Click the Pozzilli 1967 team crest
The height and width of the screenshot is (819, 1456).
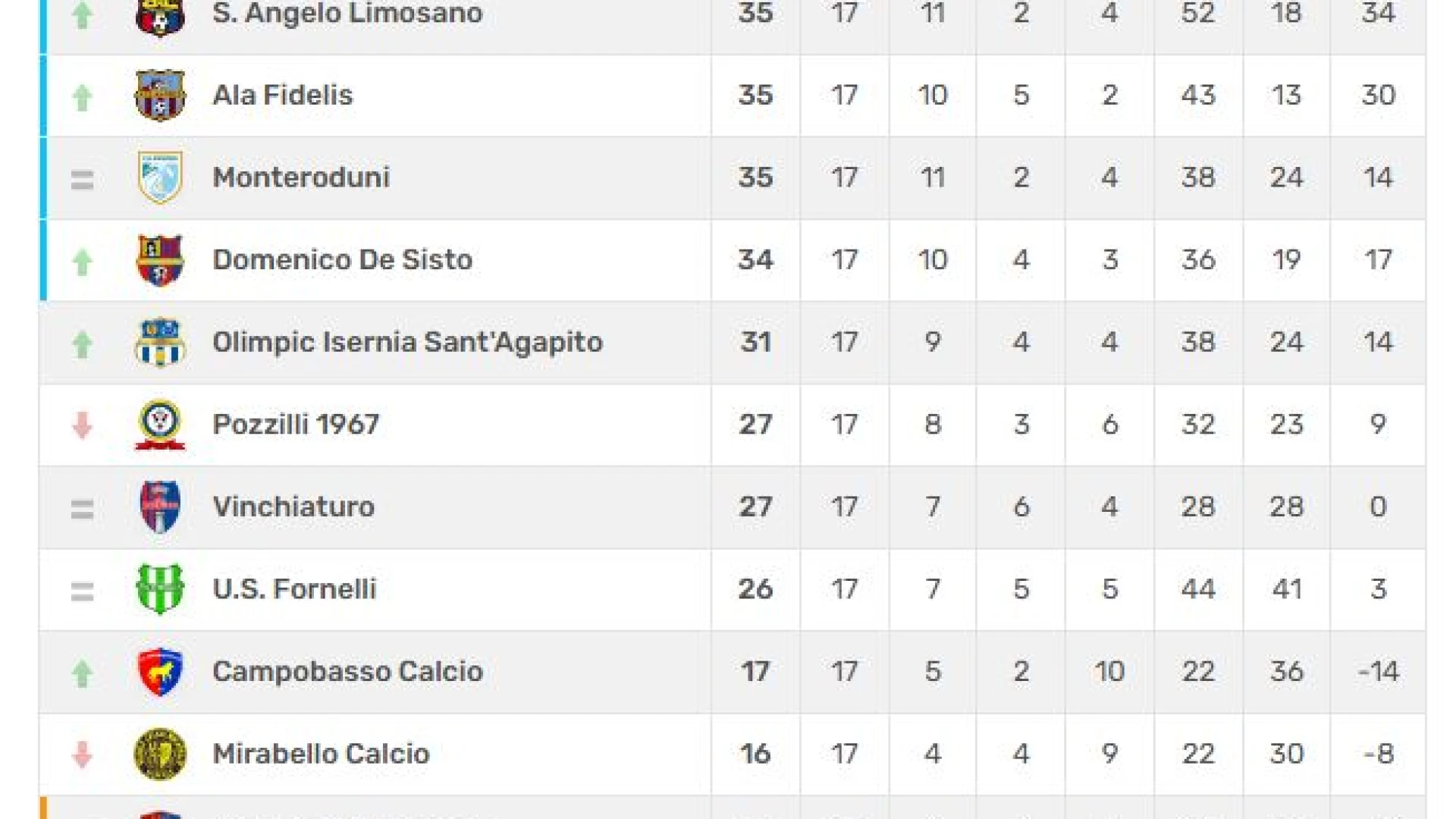pyautogui.click(x=160, y=425)
